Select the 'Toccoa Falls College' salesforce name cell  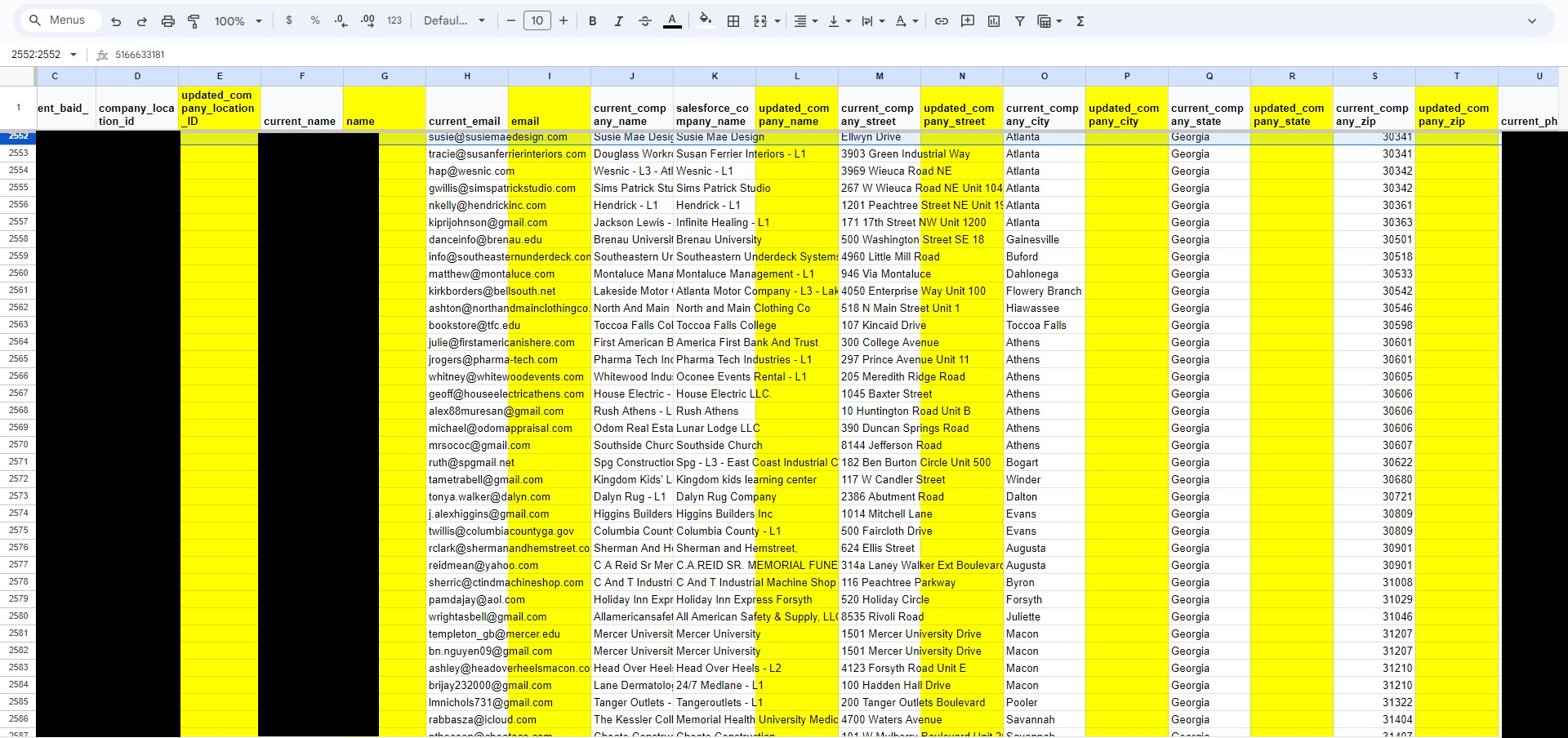(x=715, y=325)
